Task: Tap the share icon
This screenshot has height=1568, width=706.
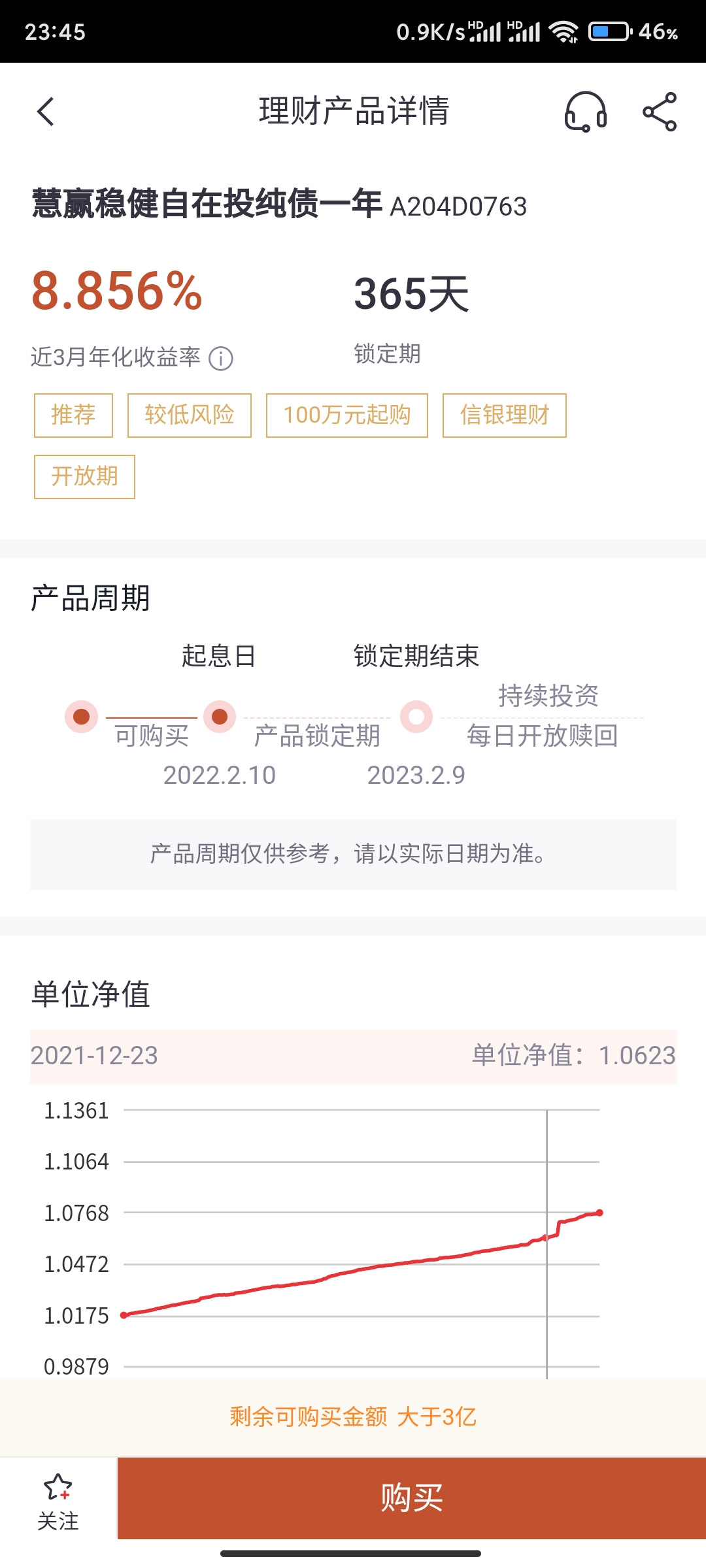Action: point(660,112)
